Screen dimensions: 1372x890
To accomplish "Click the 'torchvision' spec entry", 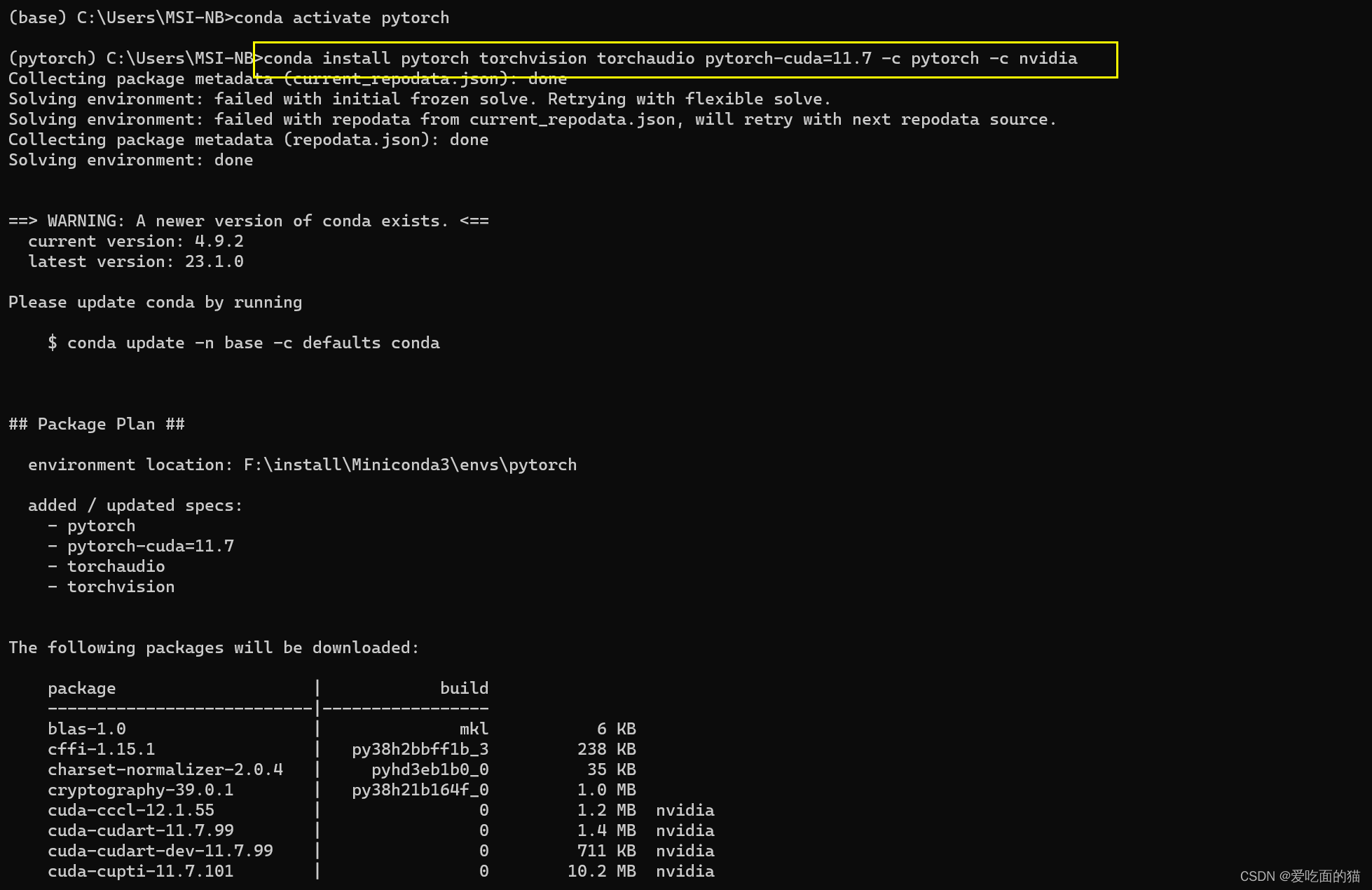I will 121,587.
